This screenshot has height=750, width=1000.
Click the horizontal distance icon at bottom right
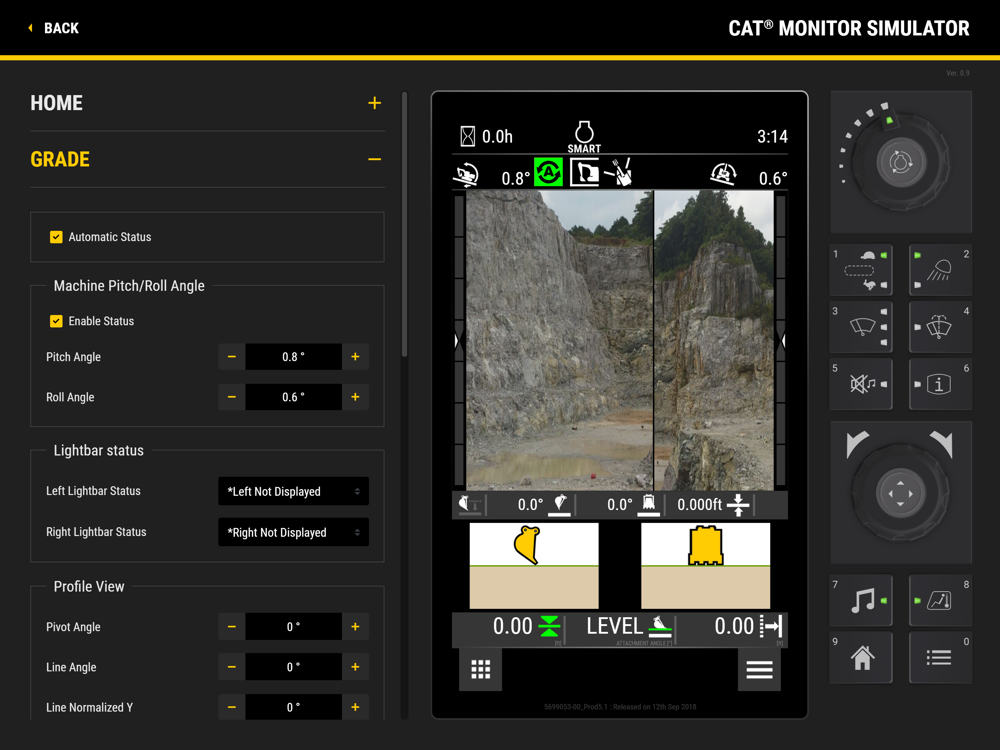pos(770,626)
